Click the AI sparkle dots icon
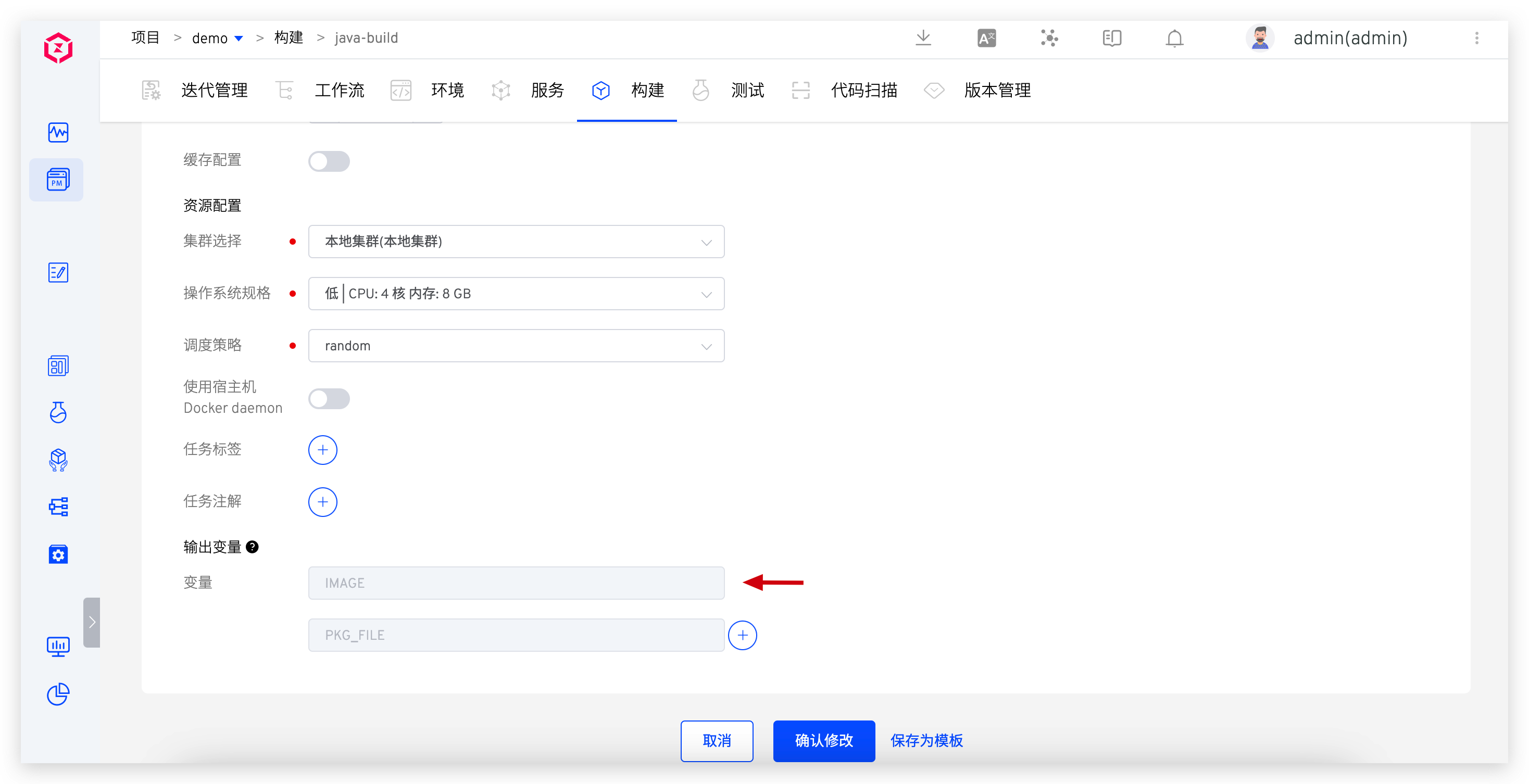The height and width of the screenshot is (784, 1529). click(1049, 38)
